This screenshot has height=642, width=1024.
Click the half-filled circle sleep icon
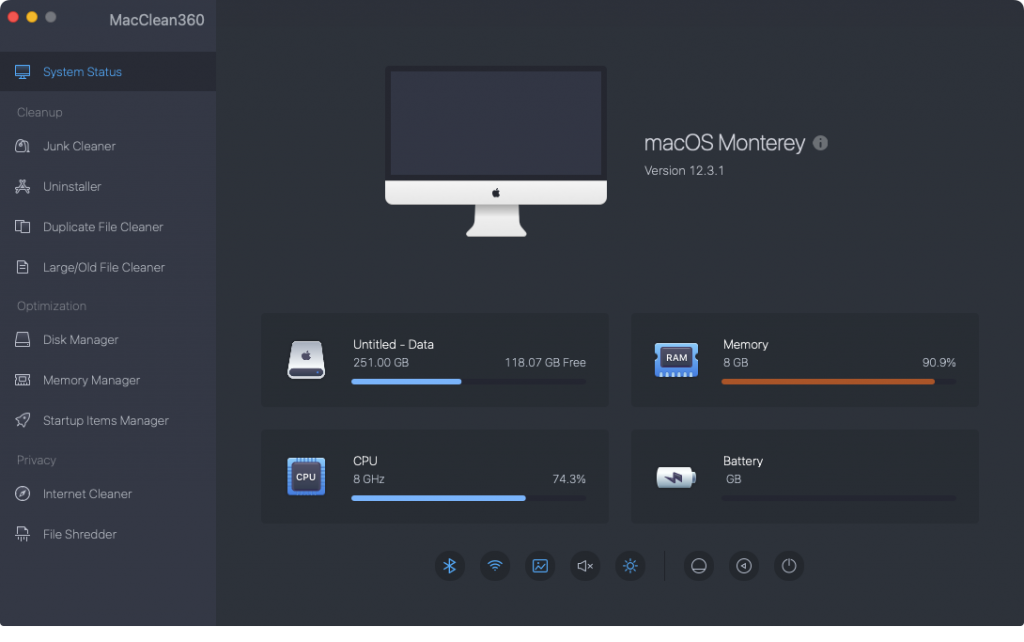[699, 566]
